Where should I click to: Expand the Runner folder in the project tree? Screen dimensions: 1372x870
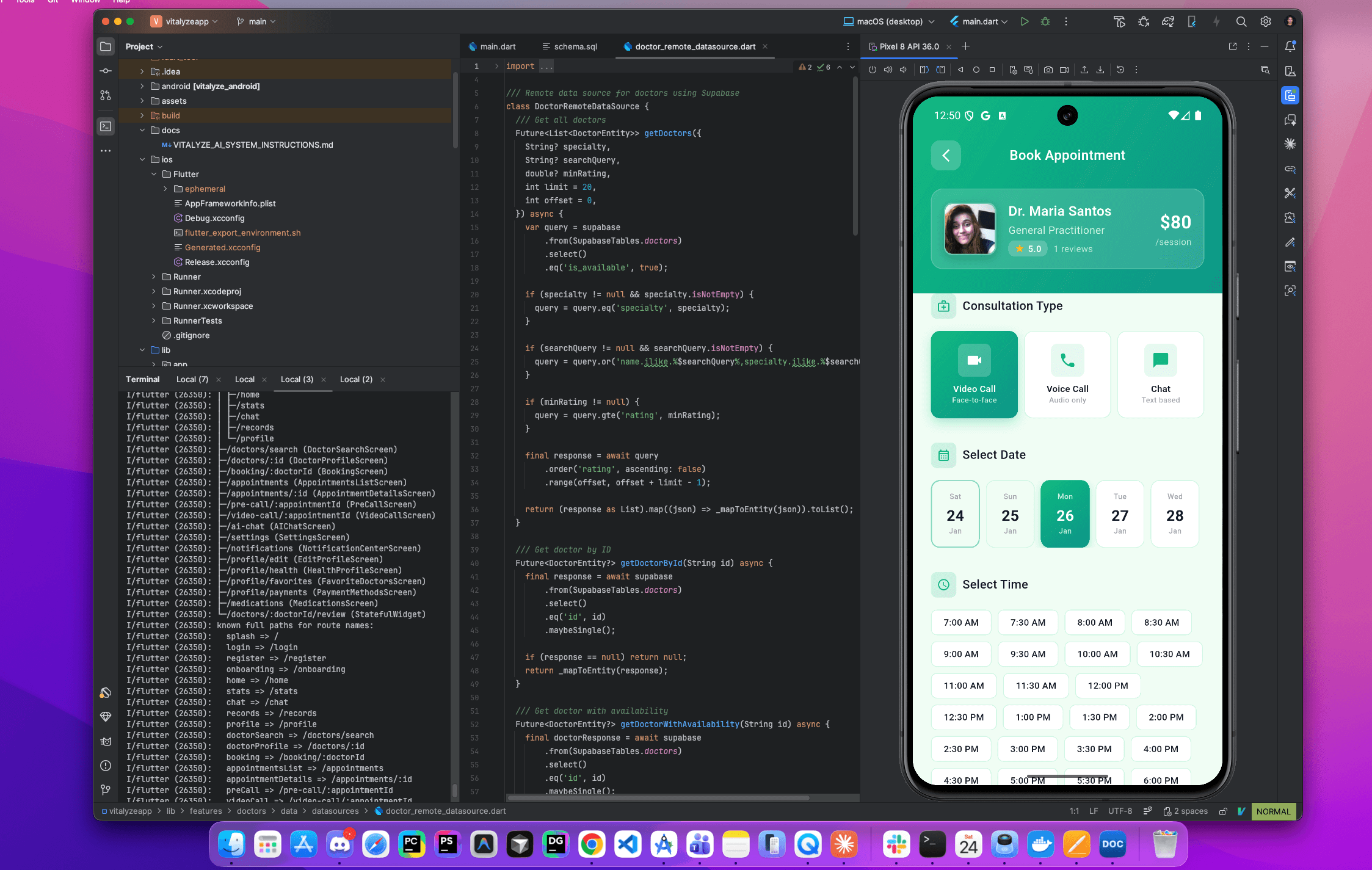154,277
